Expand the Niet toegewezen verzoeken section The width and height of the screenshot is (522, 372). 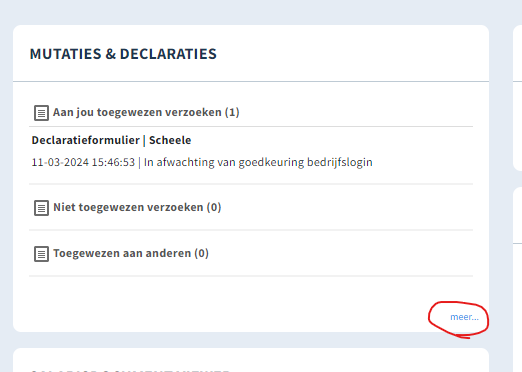point(137,207)
